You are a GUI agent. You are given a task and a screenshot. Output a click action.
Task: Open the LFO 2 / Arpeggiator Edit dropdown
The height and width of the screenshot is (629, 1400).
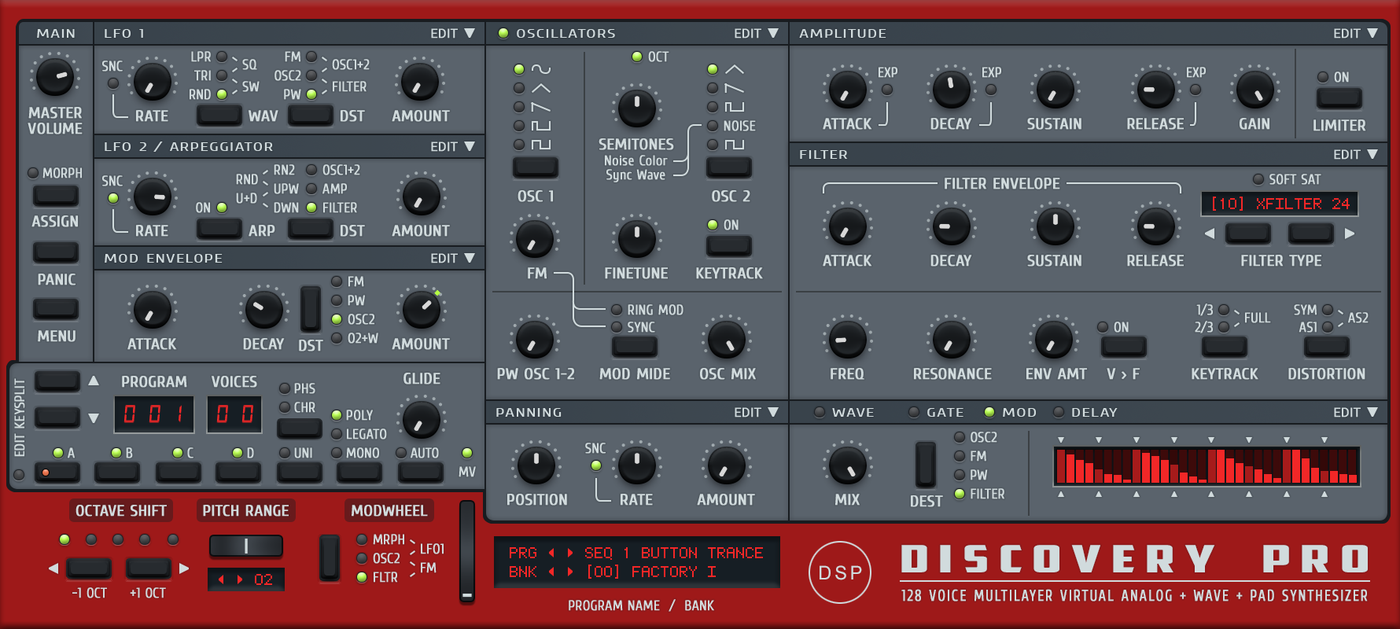point(453,146)
